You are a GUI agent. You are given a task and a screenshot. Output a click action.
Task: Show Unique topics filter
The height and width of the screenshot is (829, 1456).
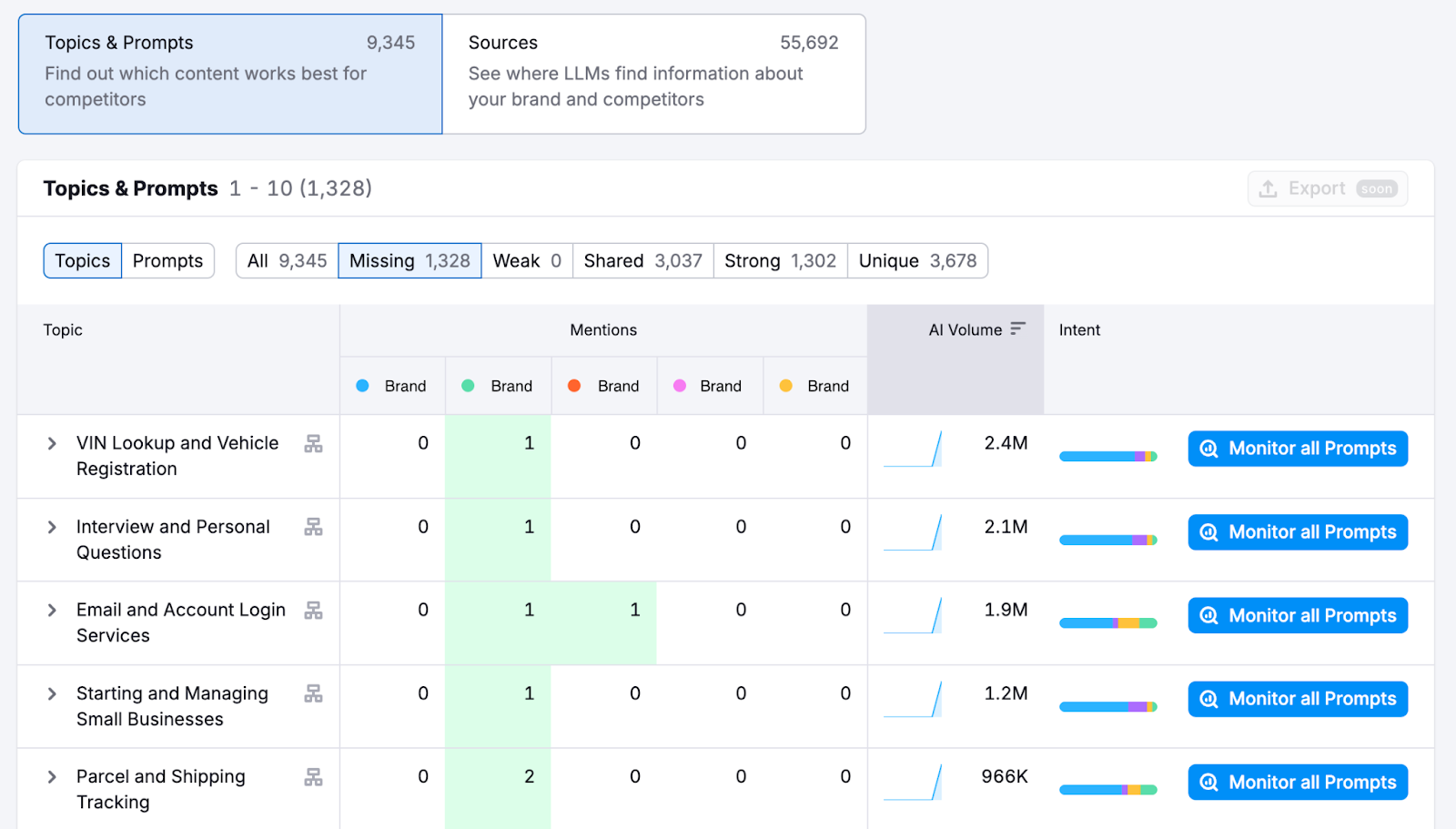click(917, 261)
